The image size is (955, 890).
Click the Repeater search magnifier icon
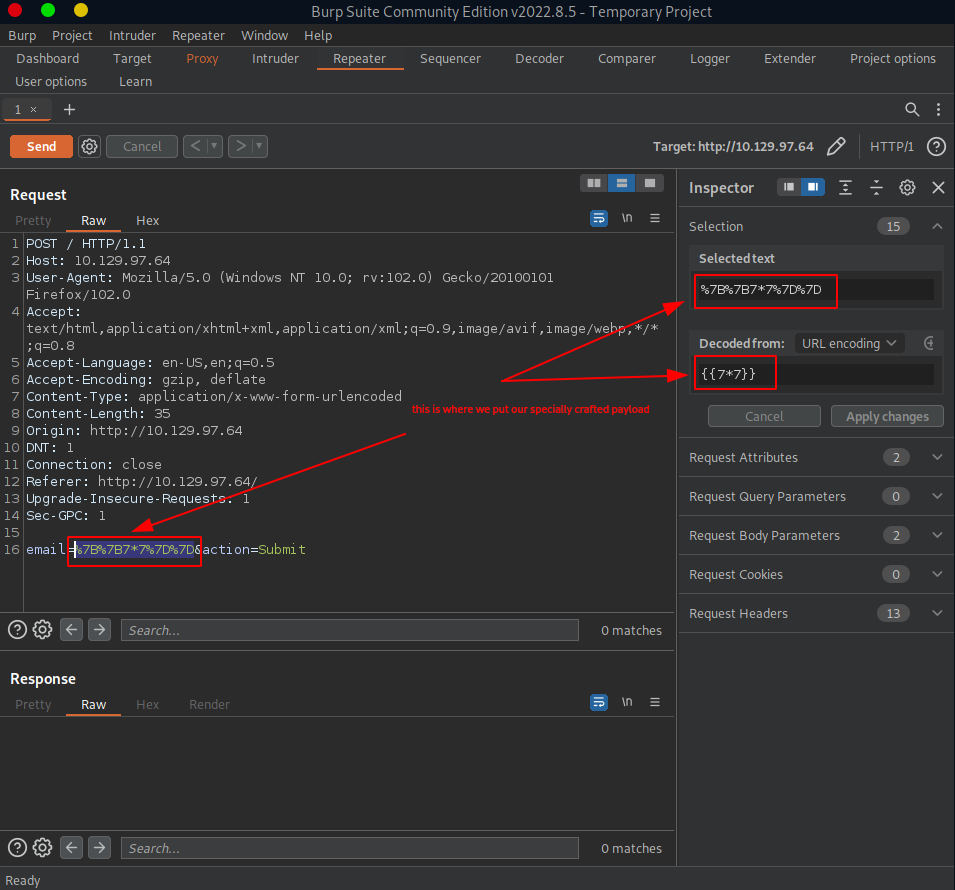click(912, 109)
